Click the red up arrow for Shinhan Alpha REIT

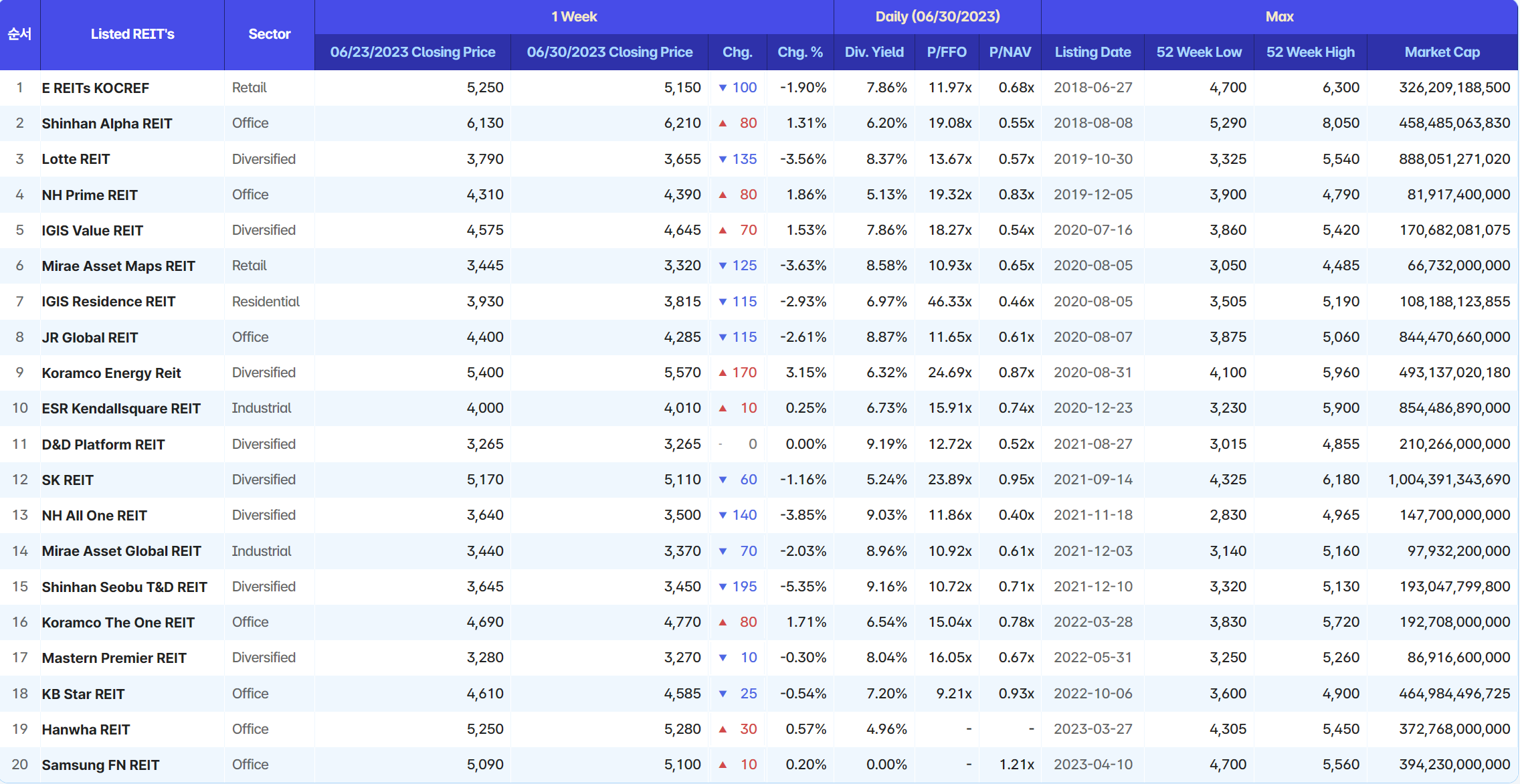pyautogui.click(x=723, y=123)
